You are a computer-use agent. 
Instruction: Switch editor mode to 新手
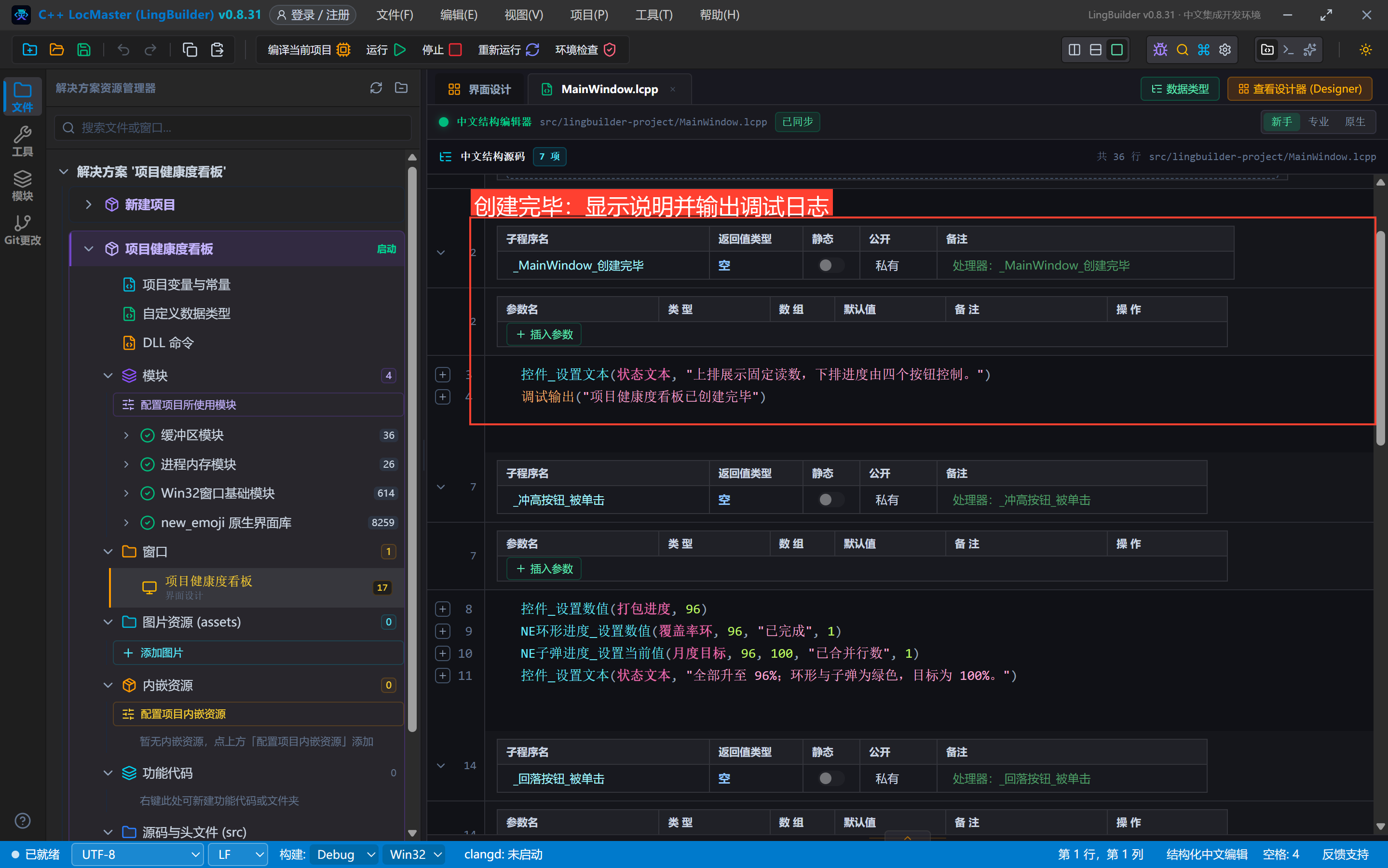point(1281,122)
